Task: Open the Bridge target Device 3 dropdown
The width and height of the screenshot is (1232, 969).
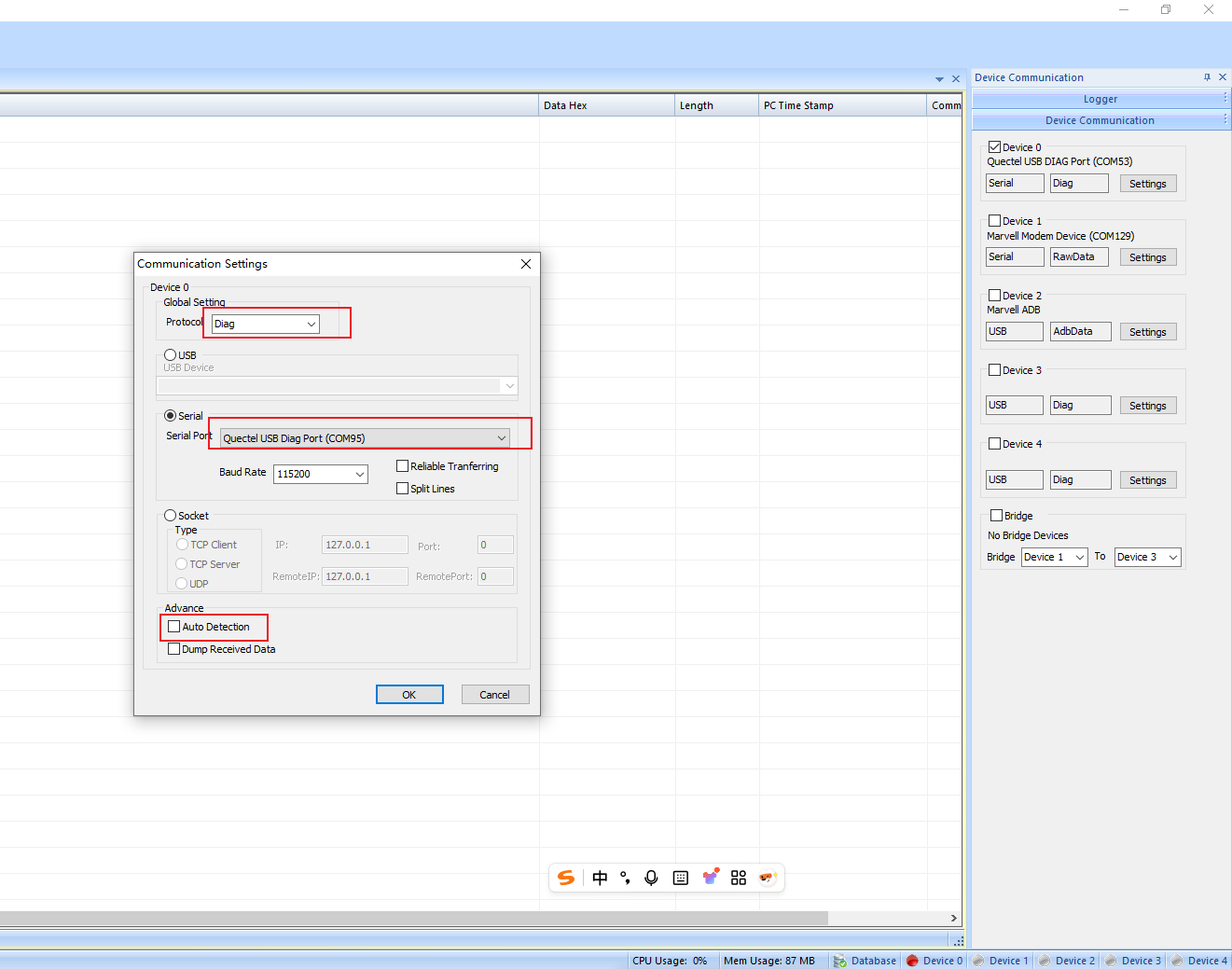Action: [1148, 557]
